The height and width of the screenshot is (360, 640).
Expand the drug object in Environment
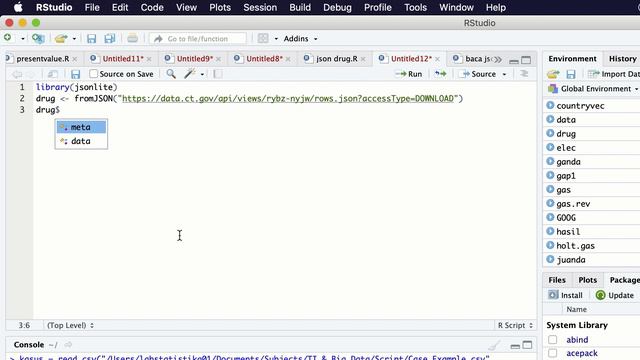pos(550,133)
